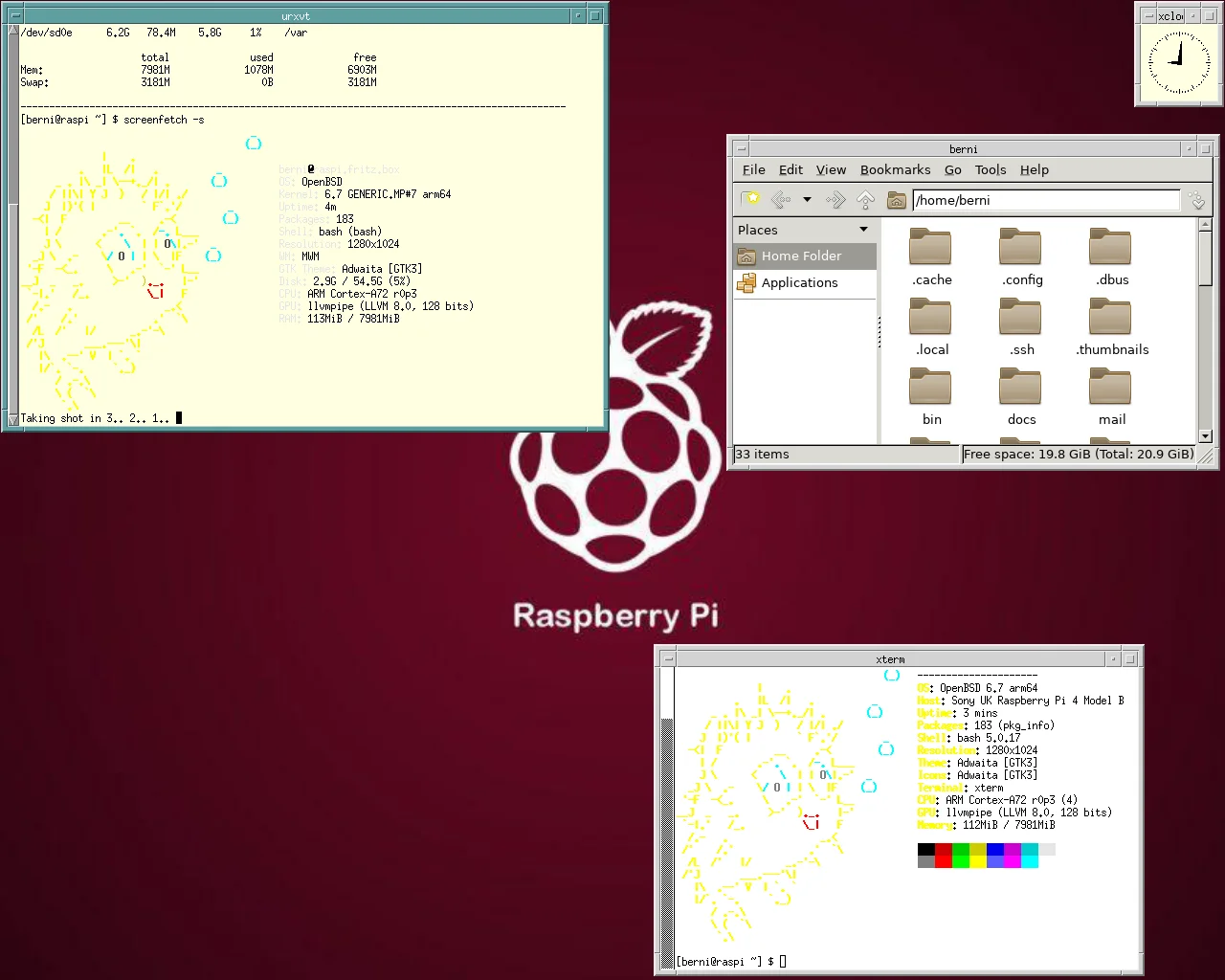Click the urxvt window title bar
Image resolution: width=1225 pixels, height=980 pixels.
[x=296, y=15]
